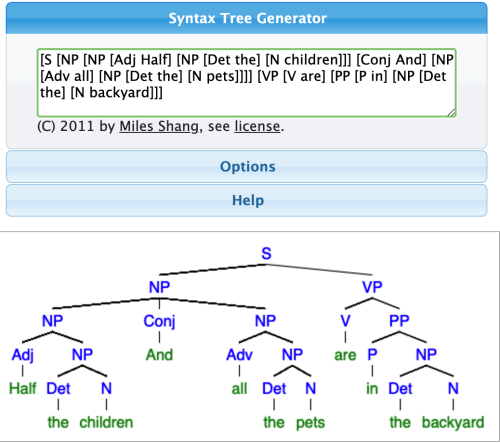This screenshot has width=500, height=443.
Task: Click the word 'And' in the tree
Action: tap(159, 355)
